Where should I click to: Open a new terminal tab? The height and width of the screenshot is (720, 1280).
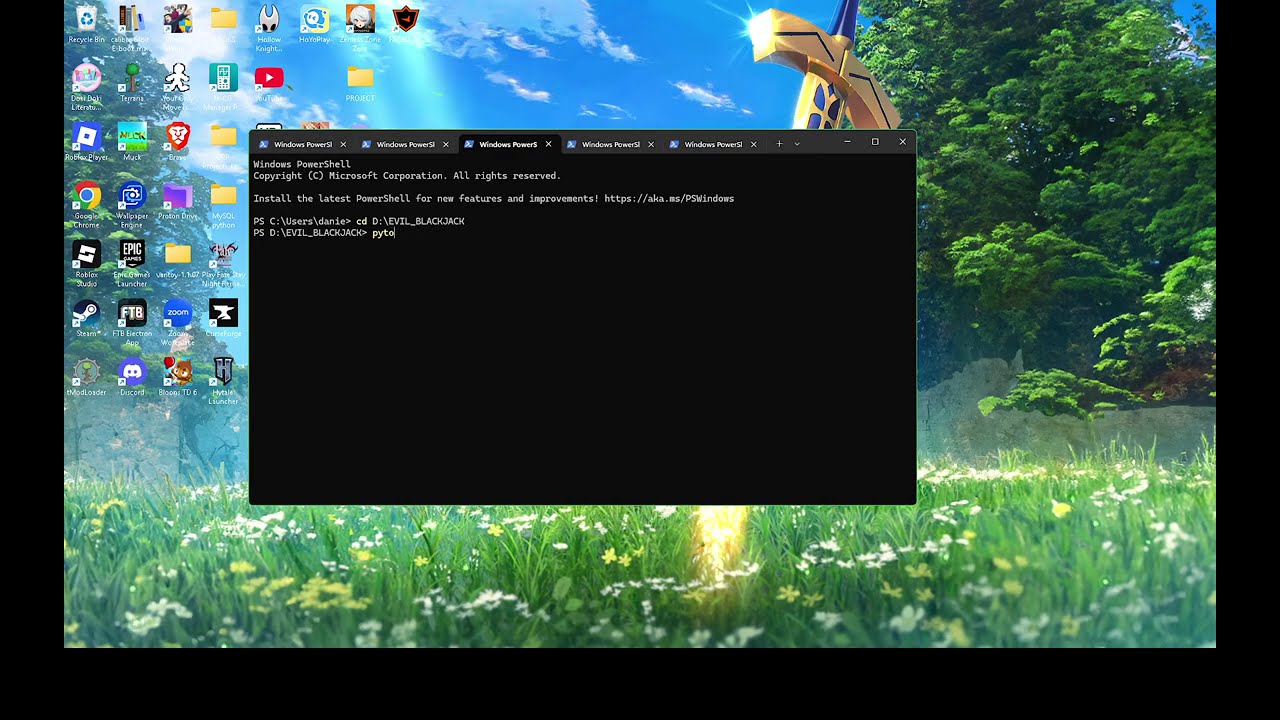(779, 144)
